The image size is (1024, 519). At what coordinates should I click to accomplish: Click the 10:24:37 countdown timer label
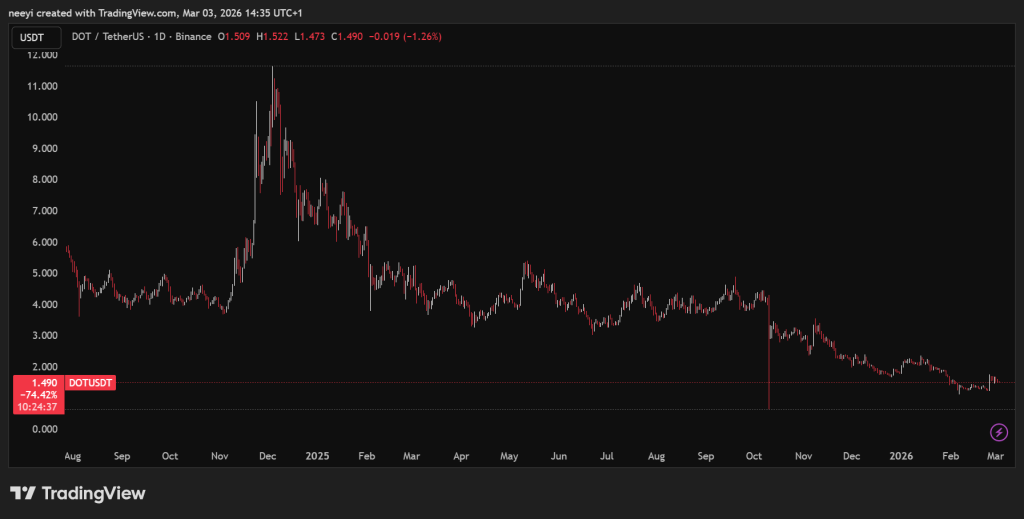coord(37,407)
